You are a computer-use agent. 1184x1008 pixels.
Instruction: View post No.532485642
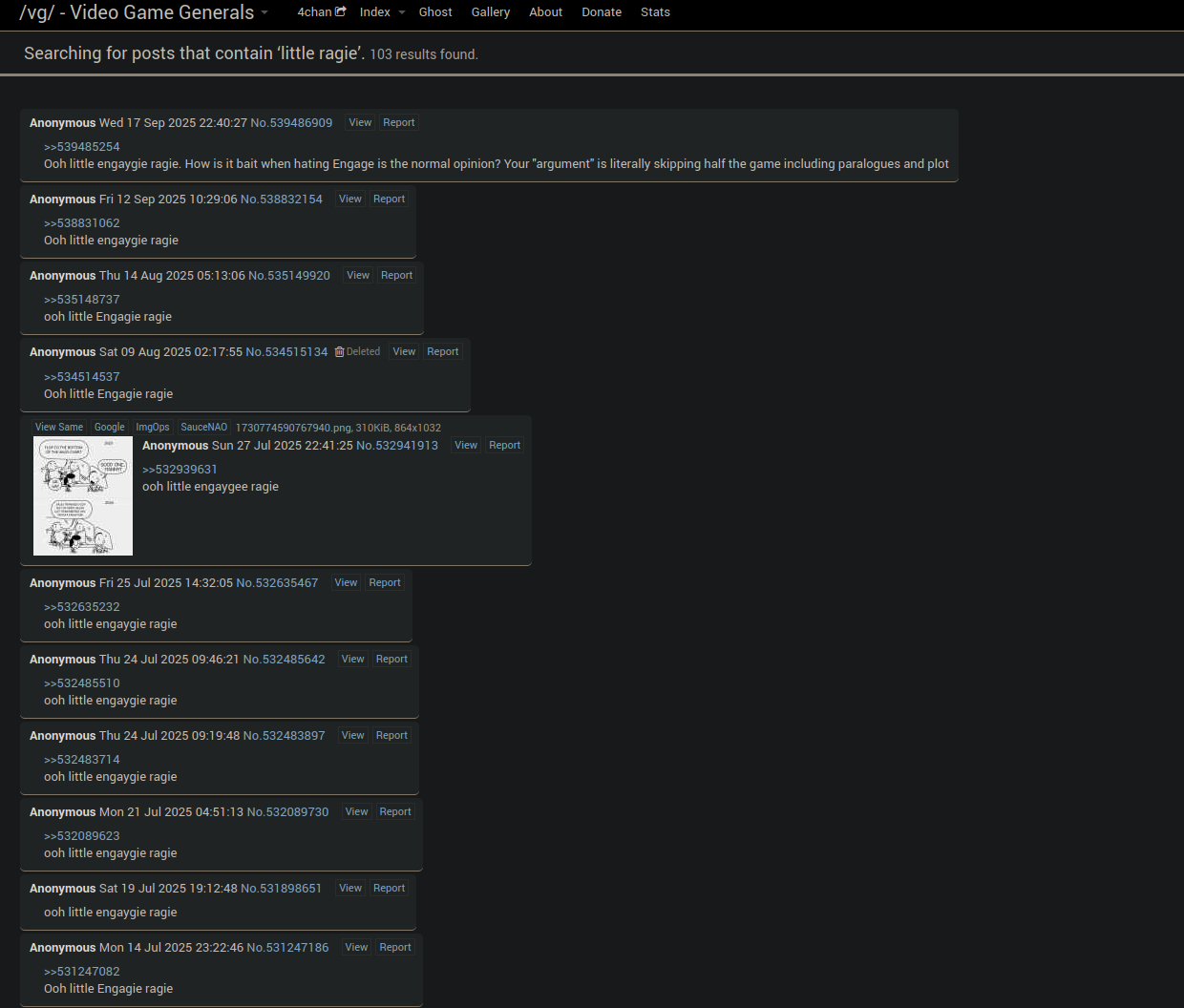tap(352, 659)
